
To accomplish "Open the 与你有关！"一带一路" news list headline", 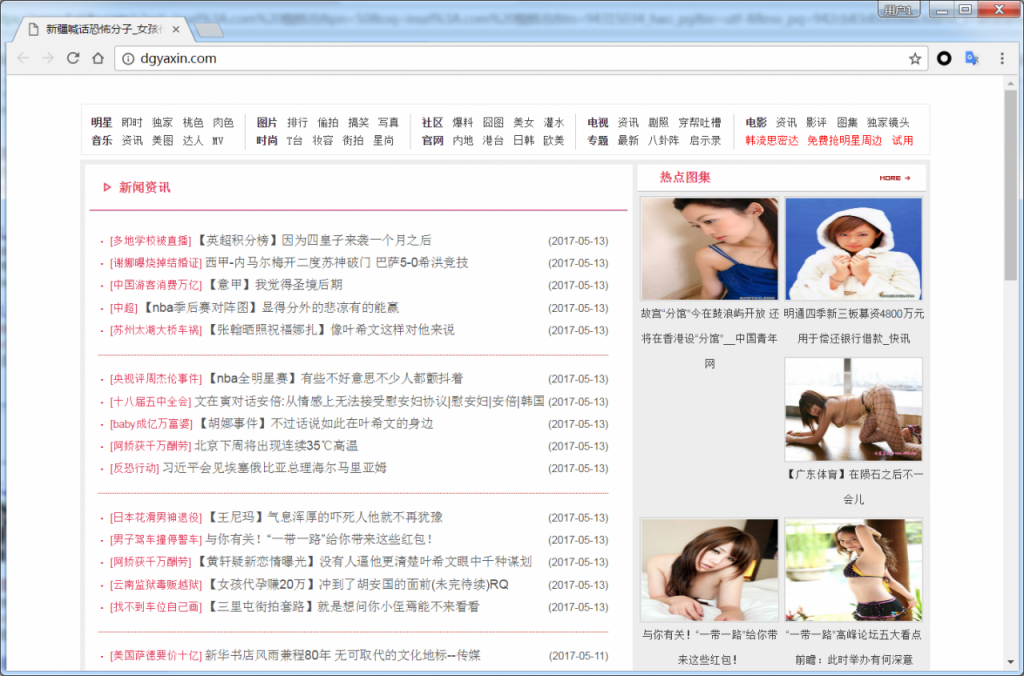I will click(x=319, y=539).
